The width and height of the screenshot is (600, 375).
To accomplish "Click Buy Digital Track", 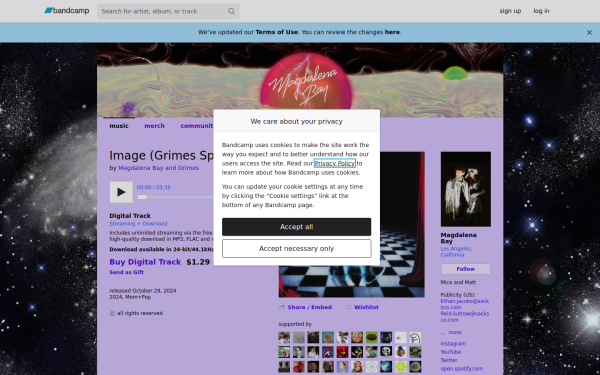I will coord(145,262).
